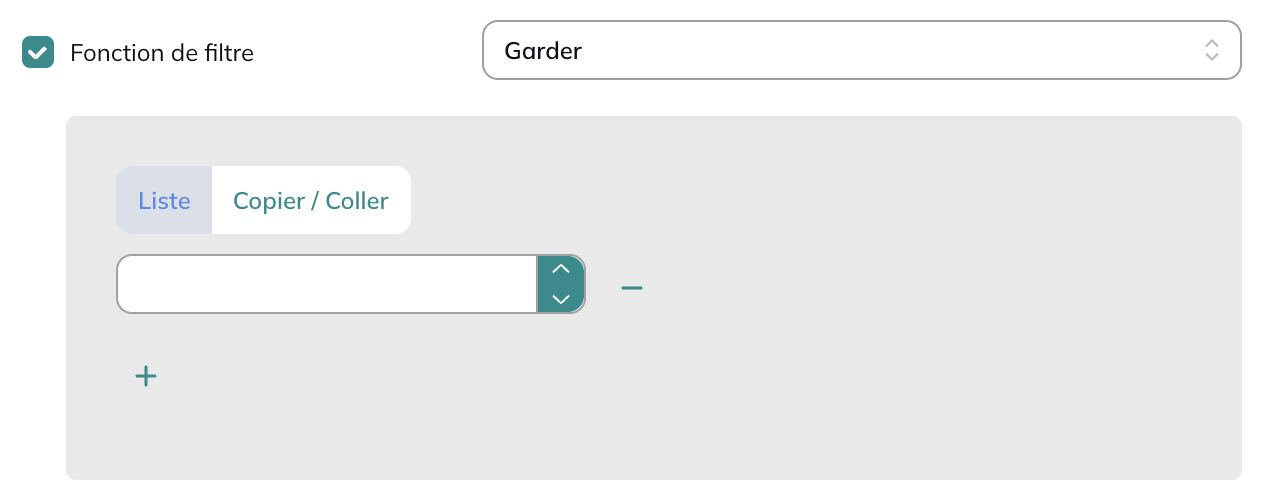1264x496 pixels.
Task: Click the teal minus sign beside the field
Action: point(632,288)
